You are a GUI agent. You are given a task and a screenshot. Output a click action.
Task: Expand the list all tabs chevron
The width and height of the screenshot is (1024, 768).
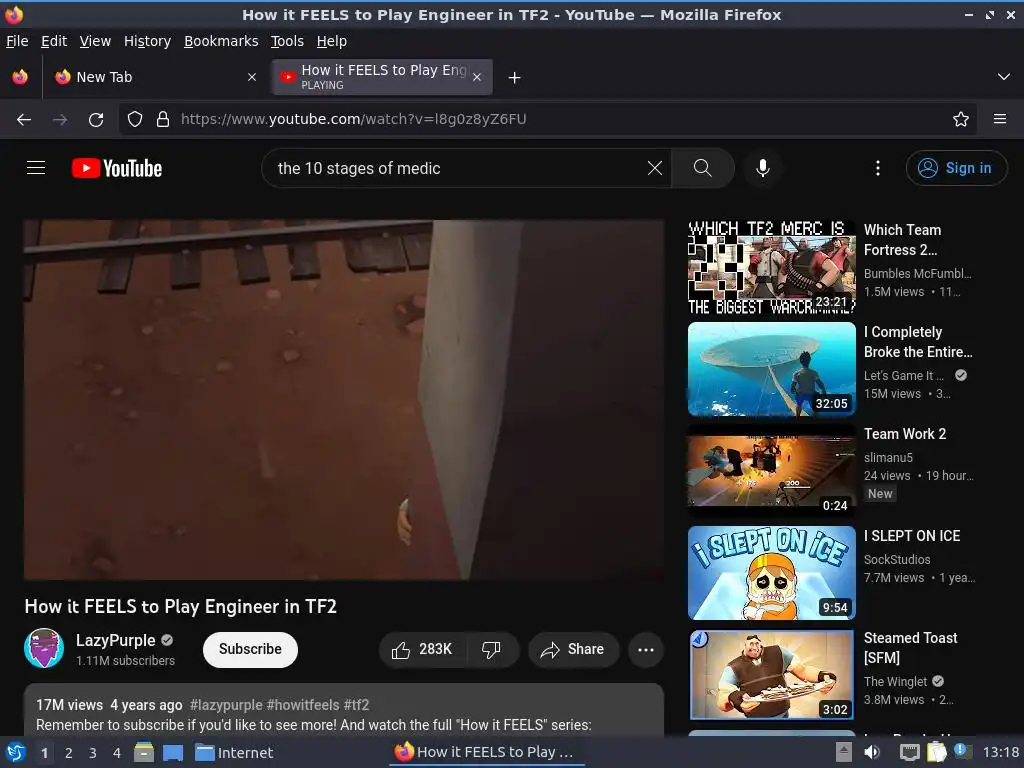tap(1004, 77)
